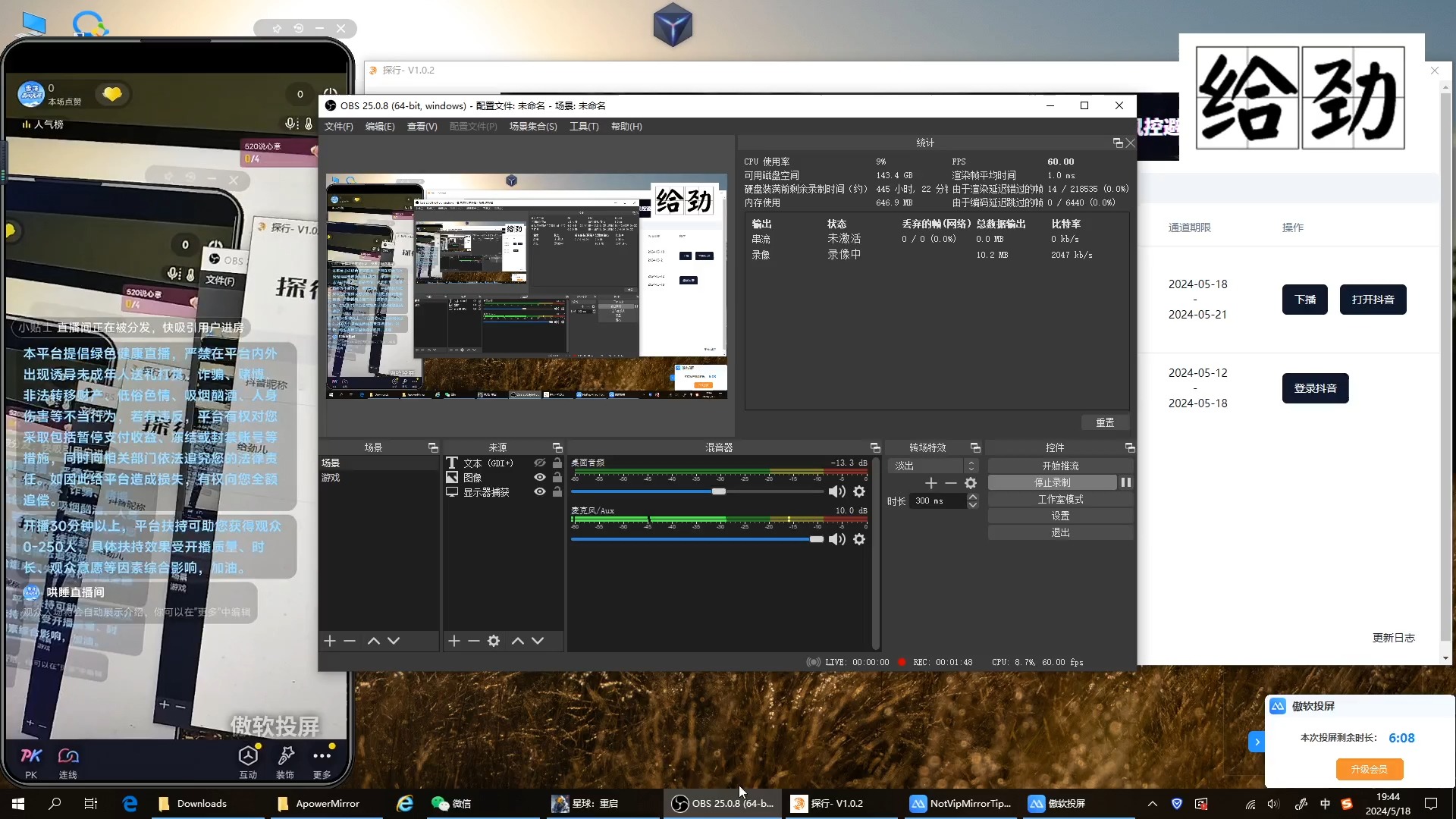Click the audio mixer settings gear icon

[858, 491]
